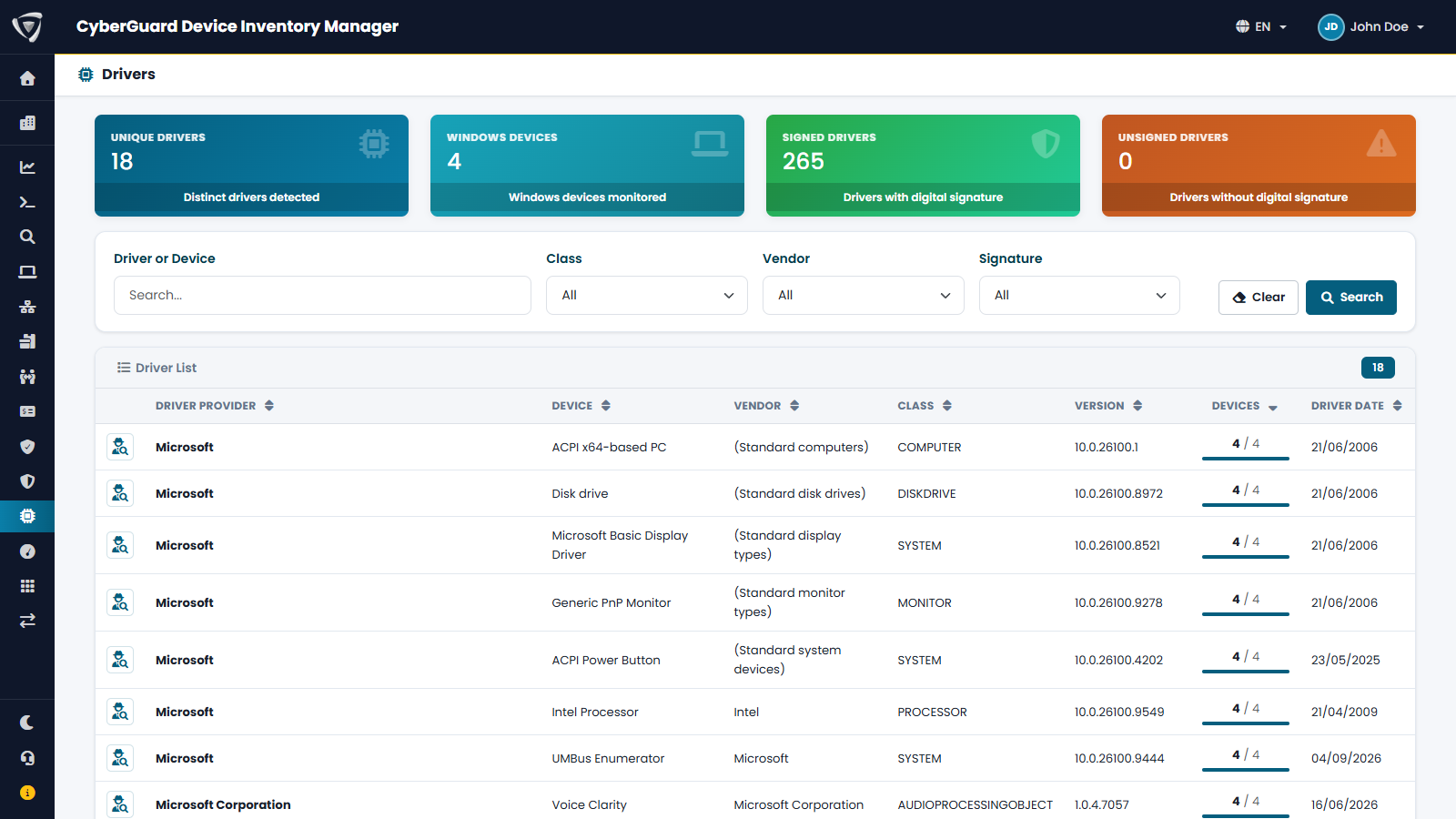Focus the Driver or Device search field
Viewport: 1456px width, 819px height.
322,296
